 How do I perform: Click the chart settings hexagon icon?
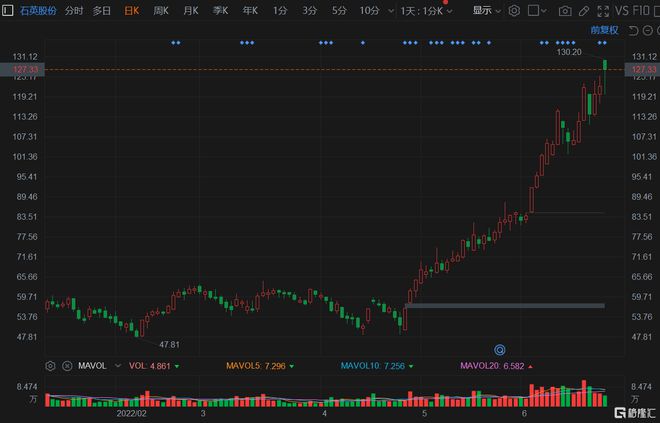tap(514, 11)
